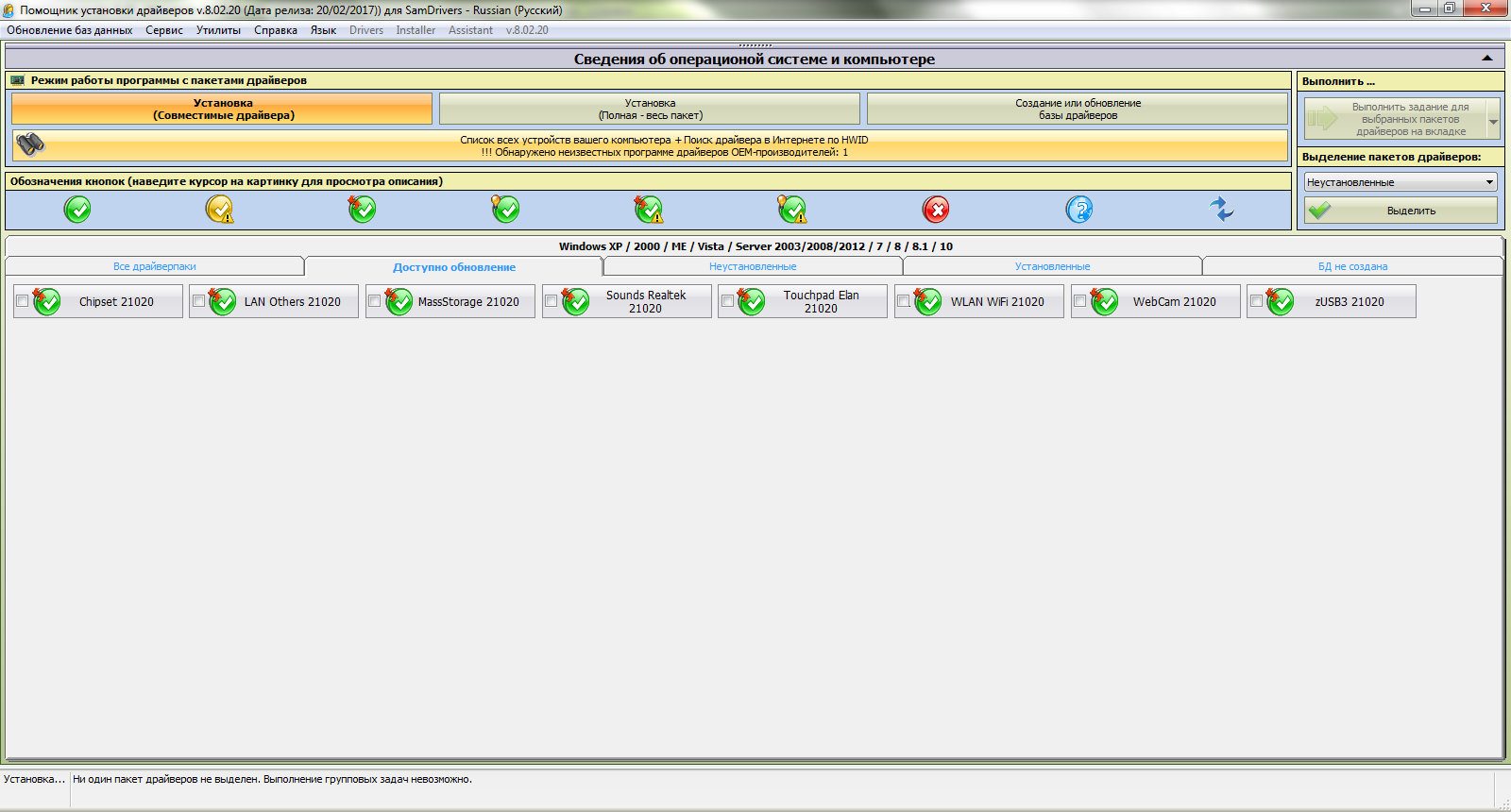The width and height of the screenshot is (1511, 812).
Task: Click the first plain green checkmark legend icon
Action: [x=77, y=209]
